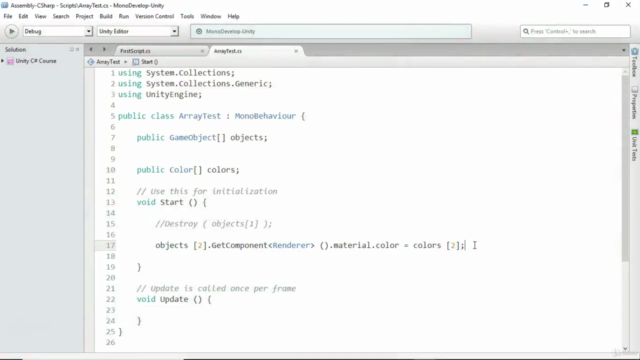Close the MonoDevelop window
Viewport: 640px width, 360px height.
[628, 5]
